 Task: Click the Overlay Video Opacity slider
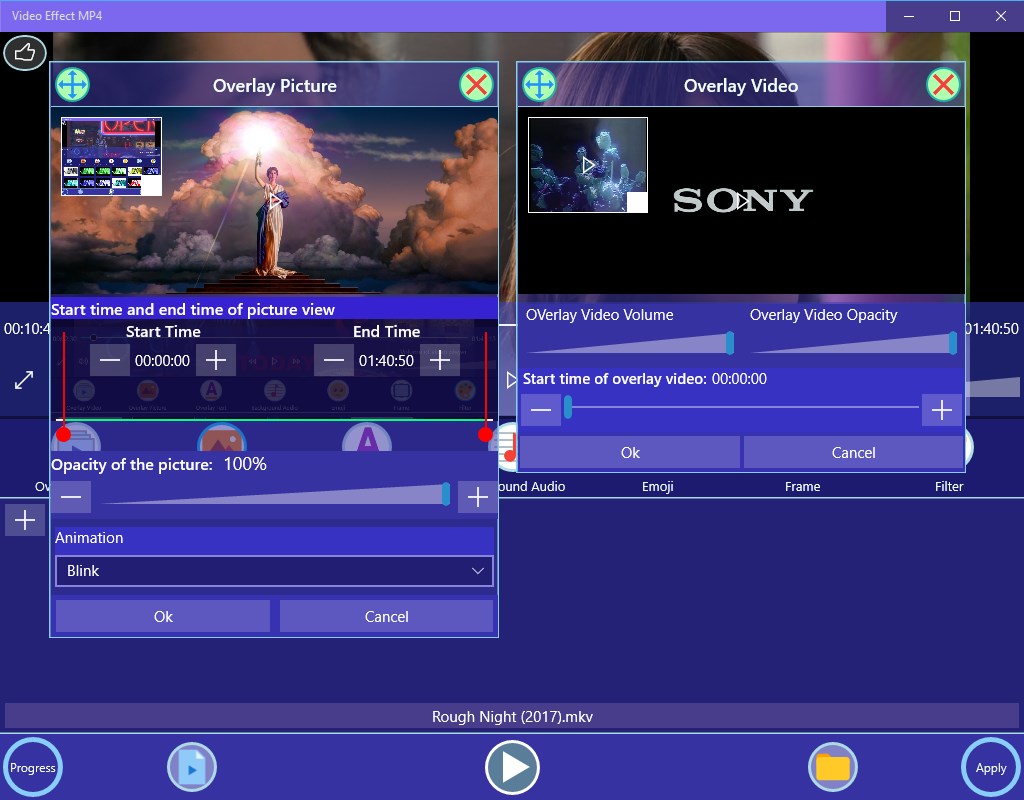[x=854, y=343]
